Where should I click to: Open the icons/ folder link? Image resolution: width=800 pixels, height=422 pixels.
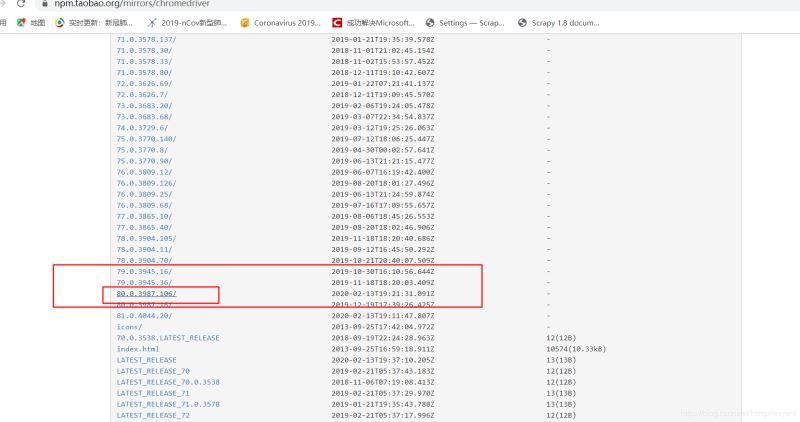(129, 327)
